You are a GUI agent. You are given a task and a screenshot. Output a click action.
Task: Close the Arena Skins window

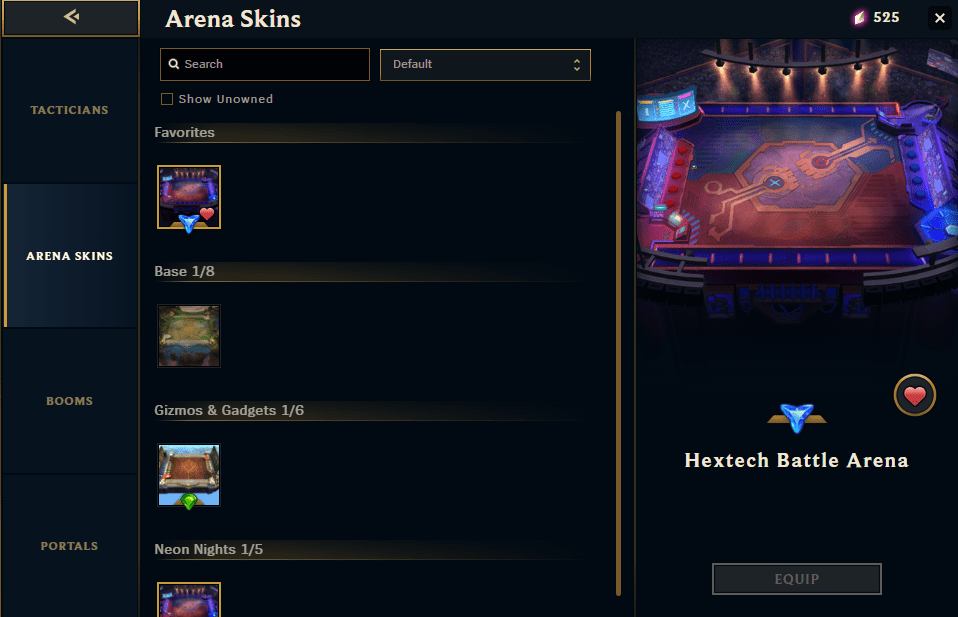(940, 18)
